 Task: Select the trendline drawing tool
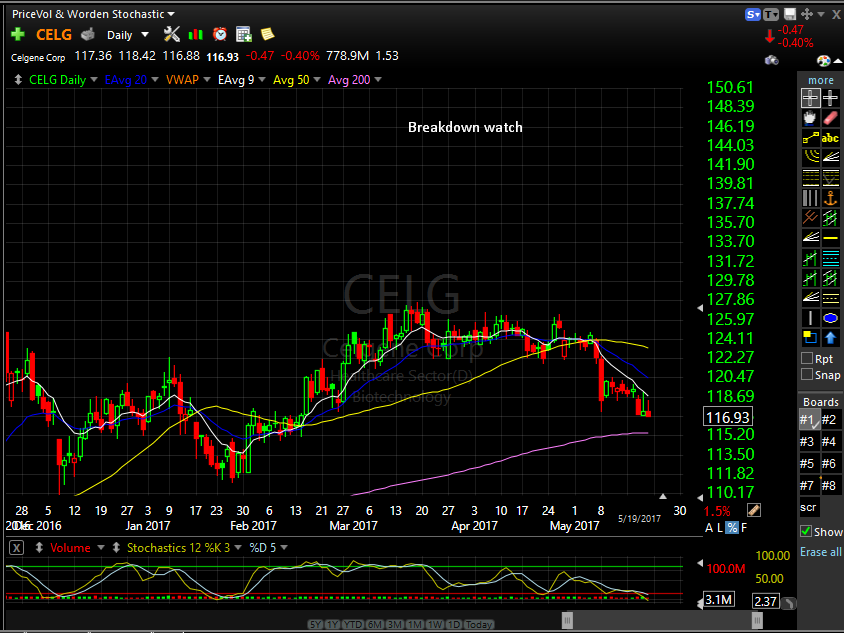pos(810,138)
